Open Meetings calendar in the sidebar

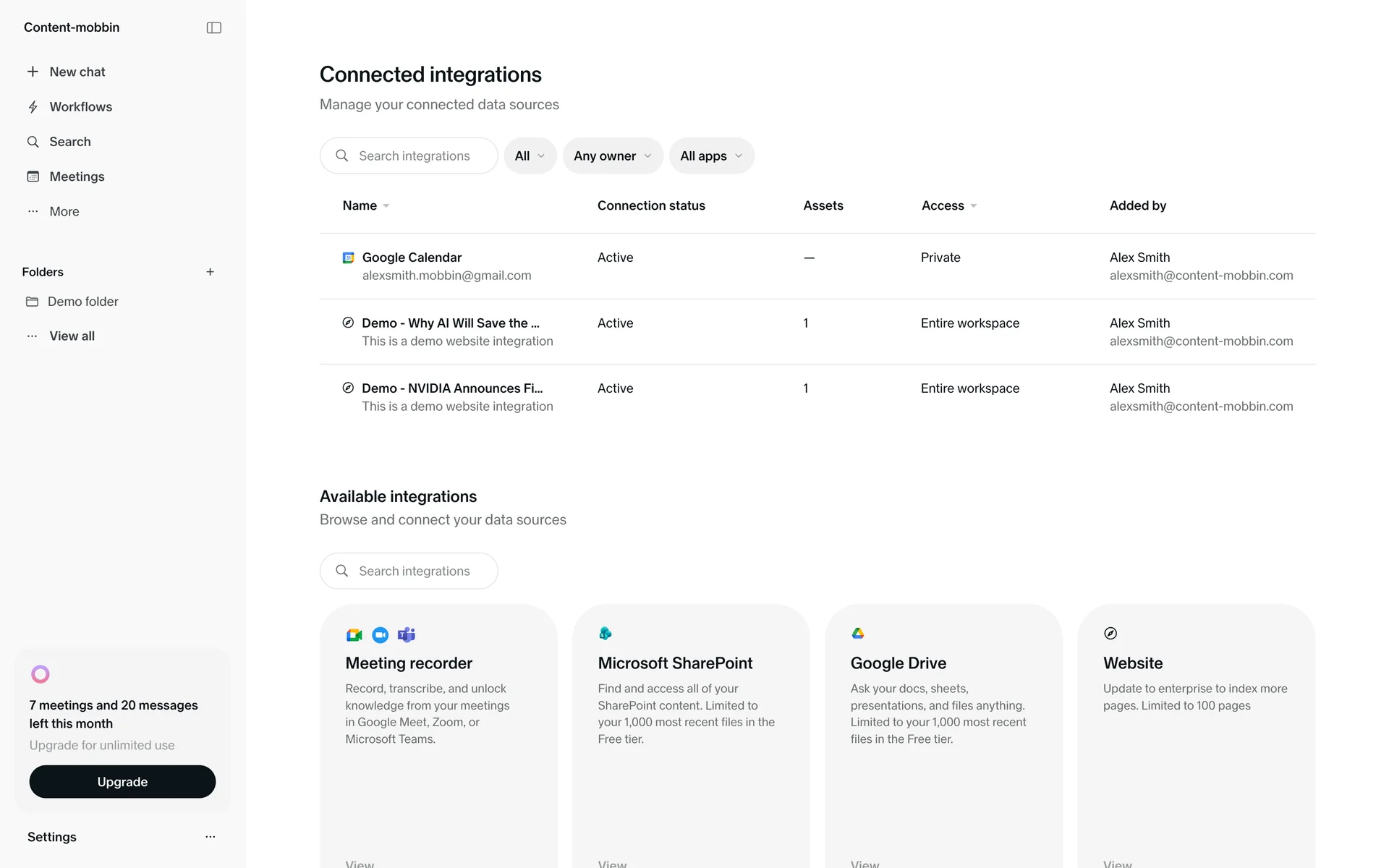[77, 176]
